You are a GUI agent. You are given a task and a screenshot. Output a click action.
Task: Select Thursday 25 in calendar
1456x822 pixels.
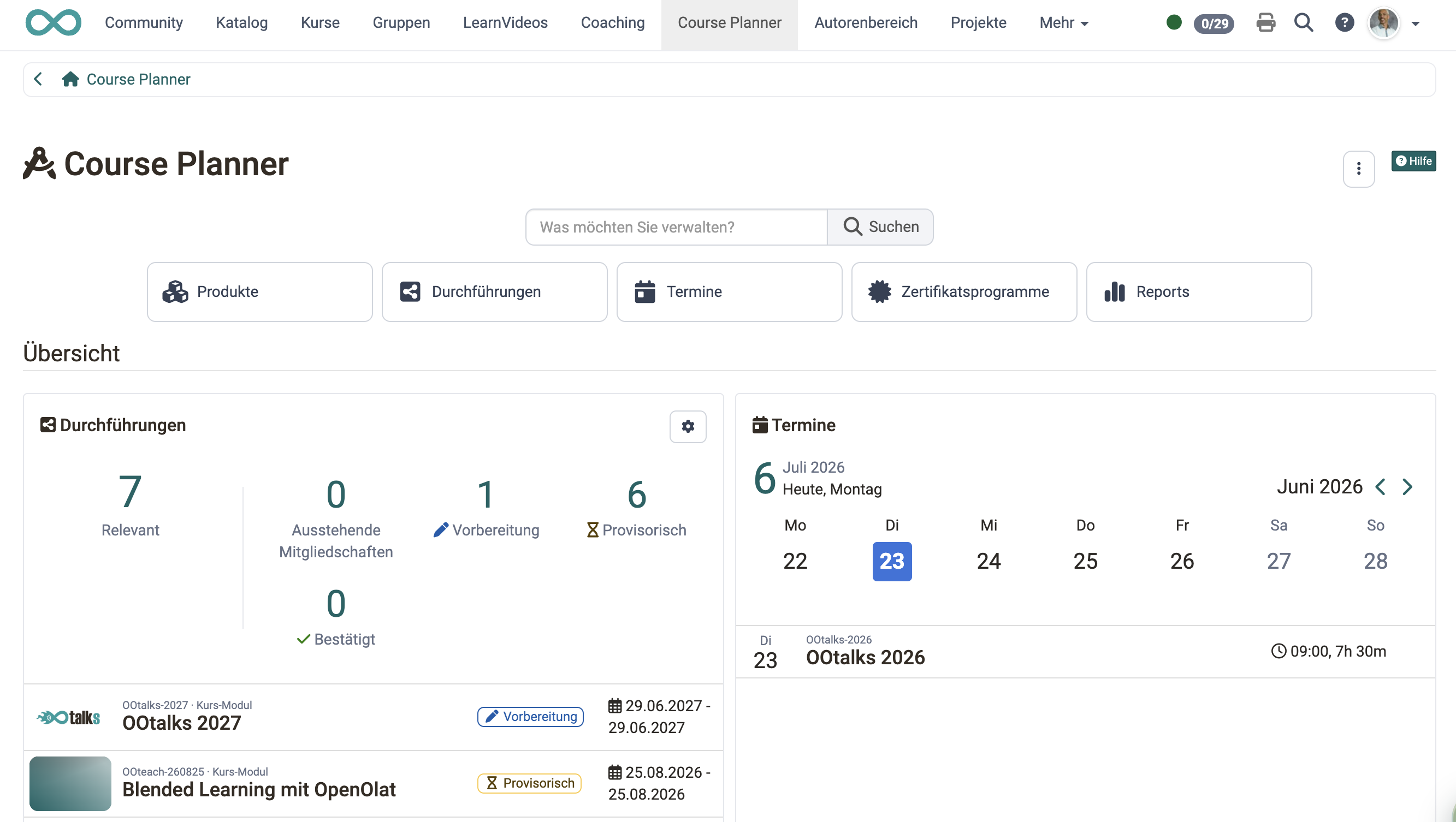tap(1085, 561)
